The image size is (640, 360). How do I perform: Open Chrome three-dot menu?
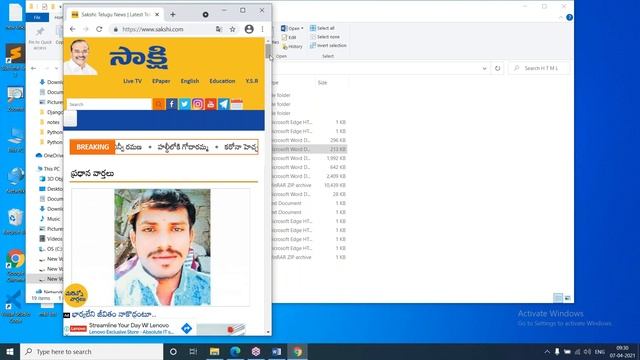tap(262, 29)
